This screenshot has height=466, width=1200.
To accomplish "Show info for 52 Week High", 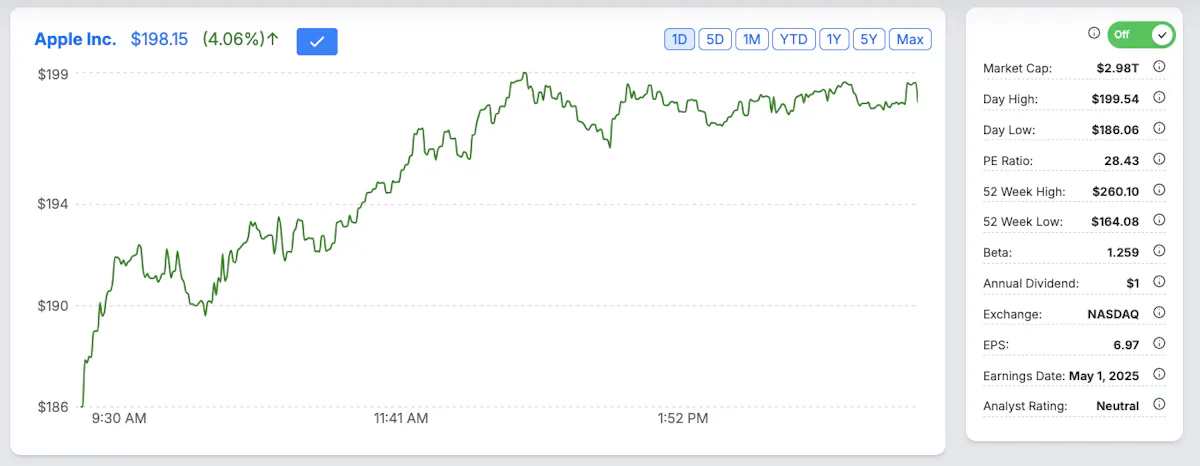I will point(1160,190).
